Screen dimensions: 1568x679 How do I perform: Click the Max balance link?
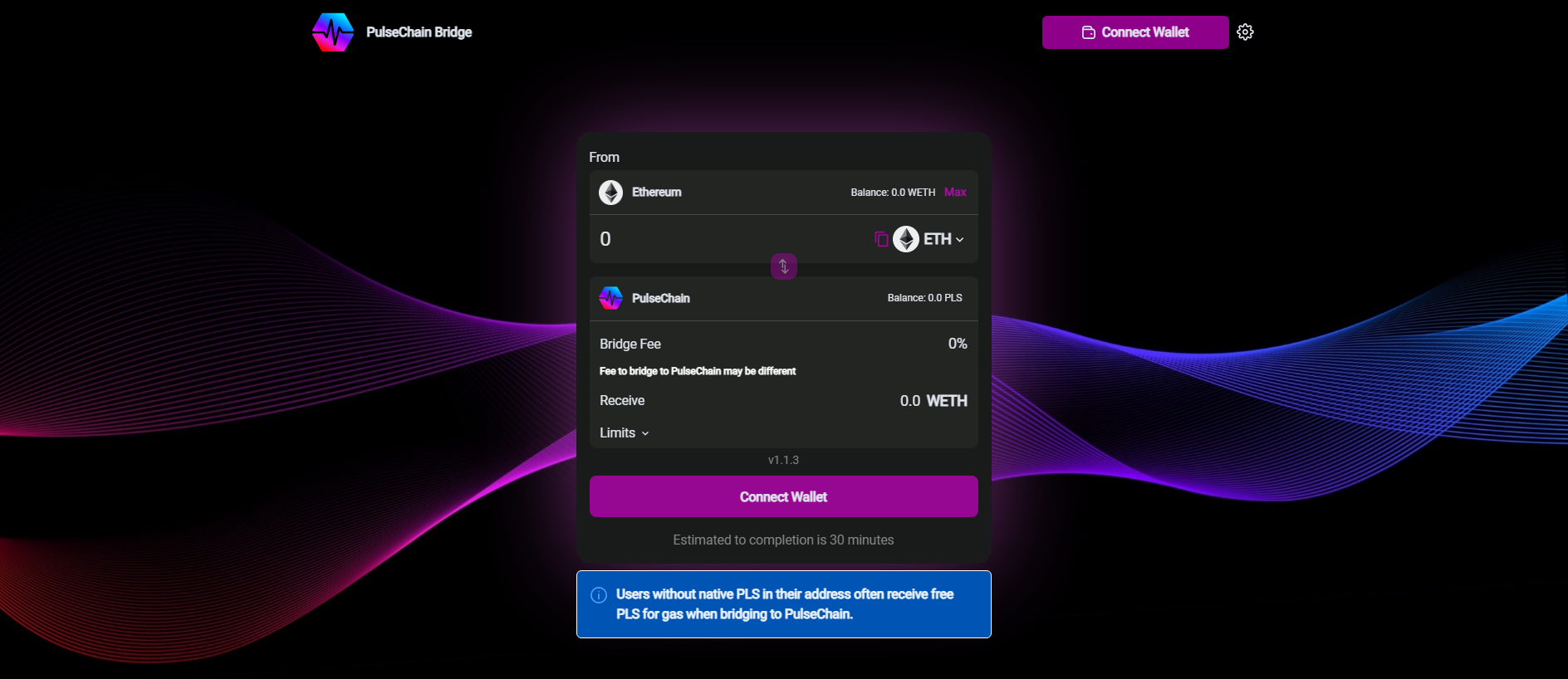tap(955, 193)
